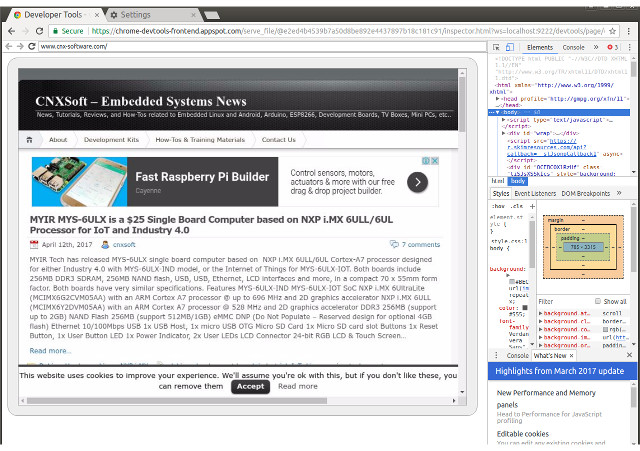Open the article's Read more… link
This screenshot has width=640, height=451.
[50, 351]
